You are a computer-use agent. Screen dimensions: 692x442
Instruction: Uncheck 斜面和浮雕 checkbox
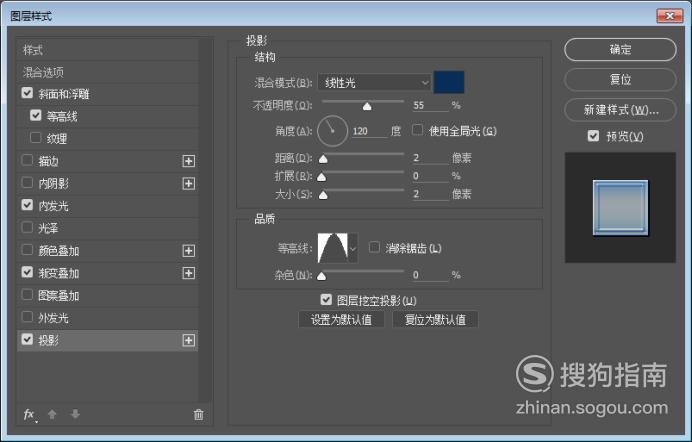(x=27, y=93)
